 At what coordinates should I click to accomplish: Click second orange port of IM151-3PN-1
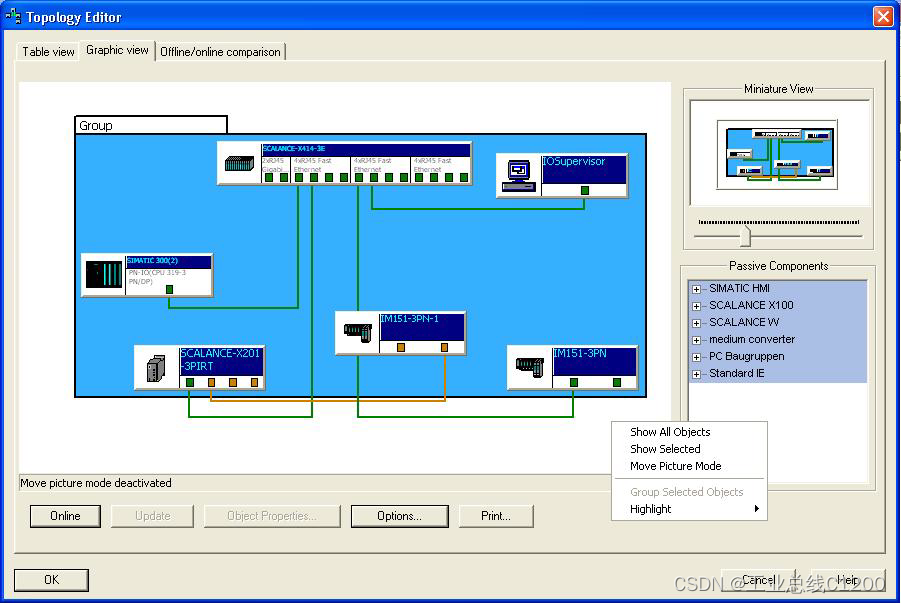point(444,347)
